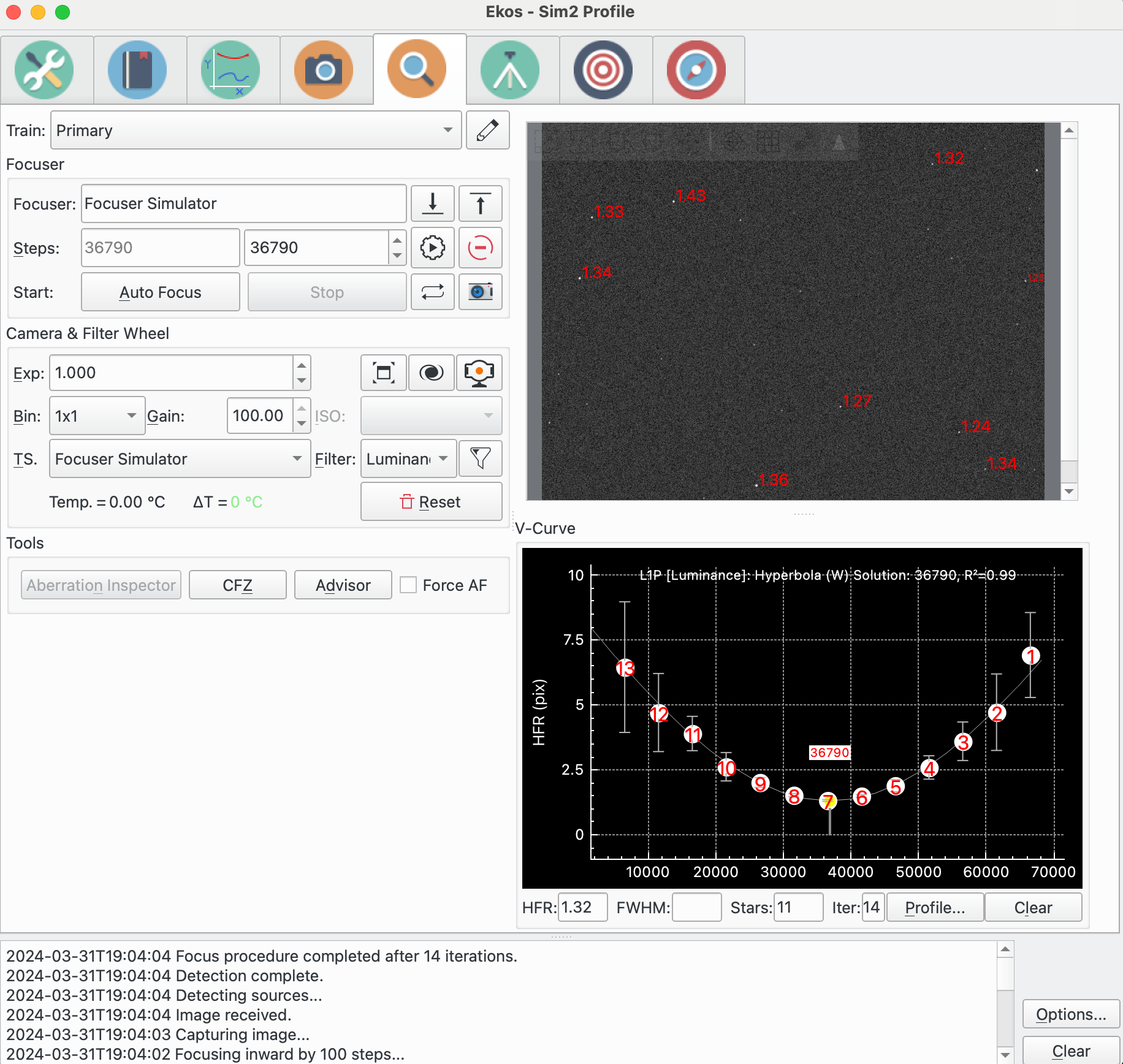Click the CFZ tool button
The width and height of the screenshot is (1123, 1064).
pos(237,585)
